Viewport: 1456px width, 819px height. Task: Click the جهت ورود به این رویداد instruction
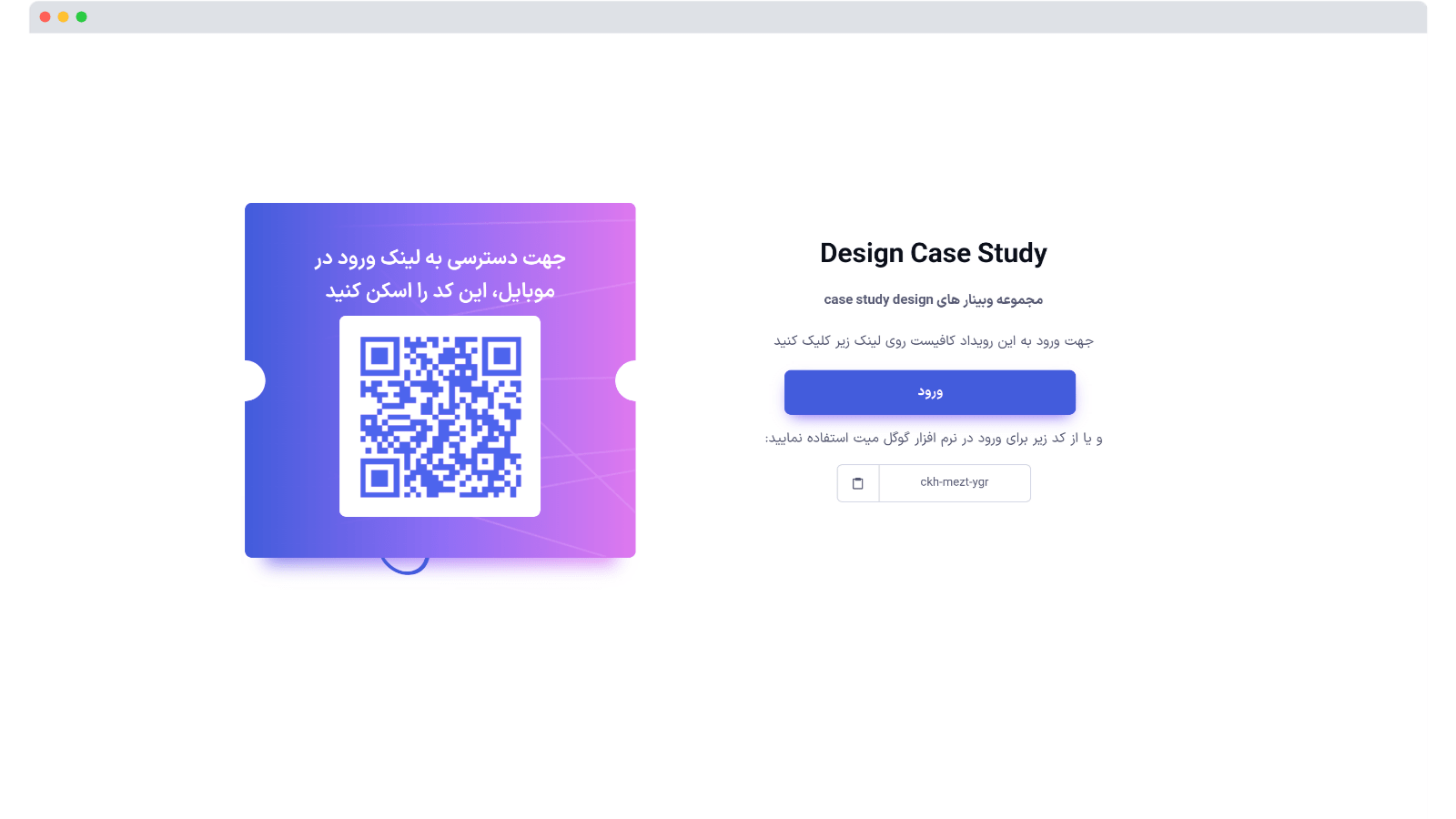[x=933, y=340]
